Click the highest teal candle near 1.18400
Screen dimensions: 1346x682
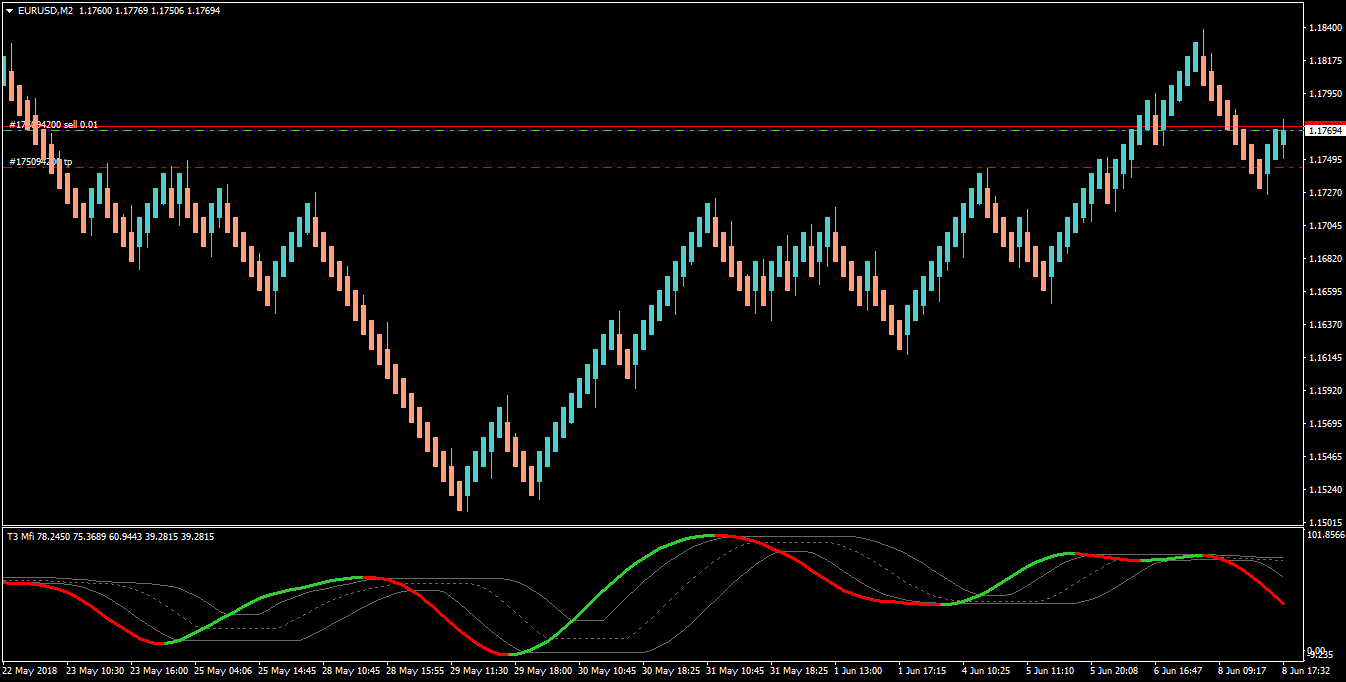click(1196, 57)
